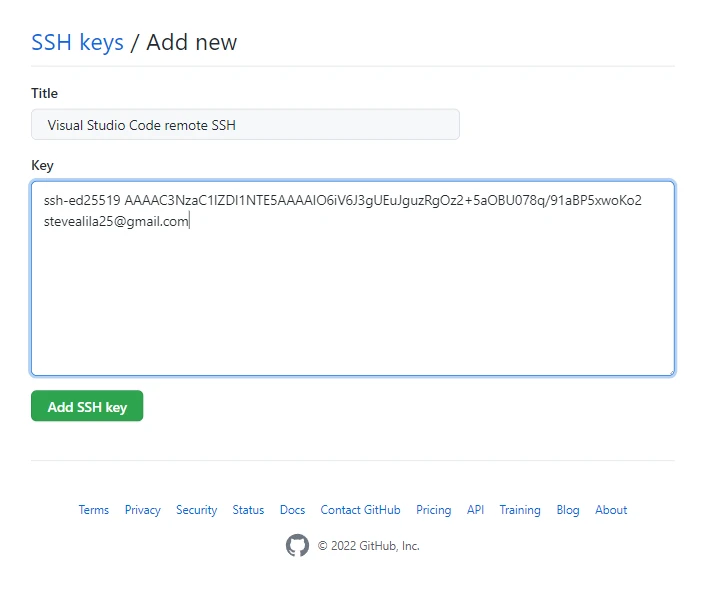Viewport: 707px width, 598px height.
Task: Click the Key field label
Action: point(42,165)
